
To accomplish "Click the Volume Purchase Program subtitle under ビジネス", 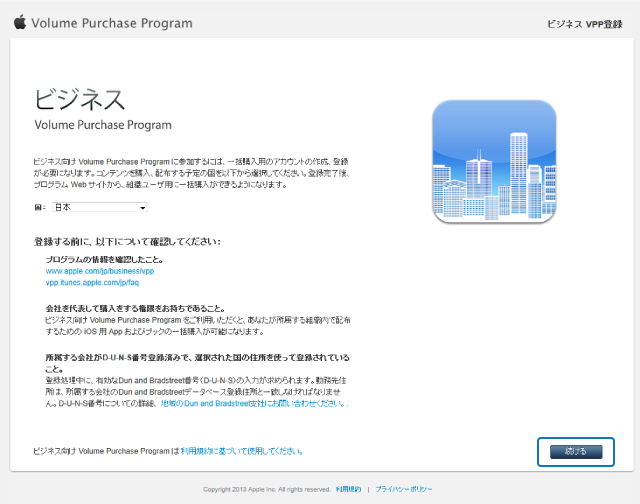I will [103, 125].
